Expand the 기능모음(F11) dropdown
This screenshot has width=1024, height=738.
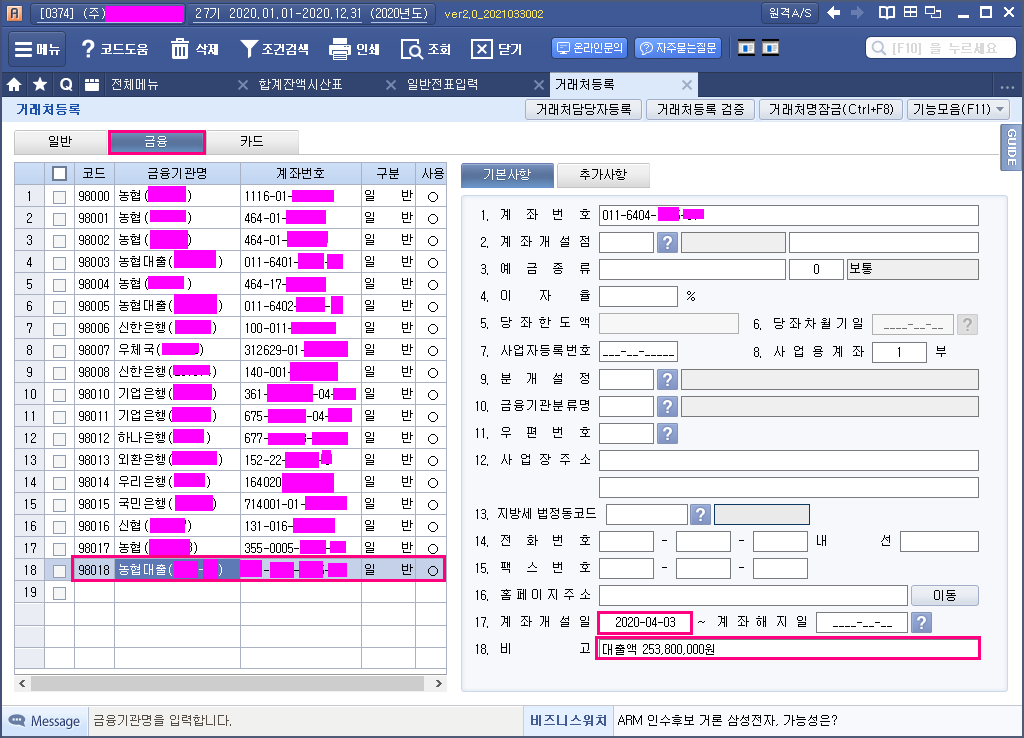click(958, 109)
